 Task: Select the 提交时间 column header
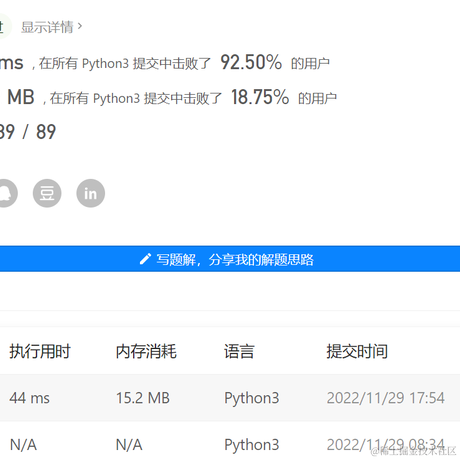pos(357,351)
